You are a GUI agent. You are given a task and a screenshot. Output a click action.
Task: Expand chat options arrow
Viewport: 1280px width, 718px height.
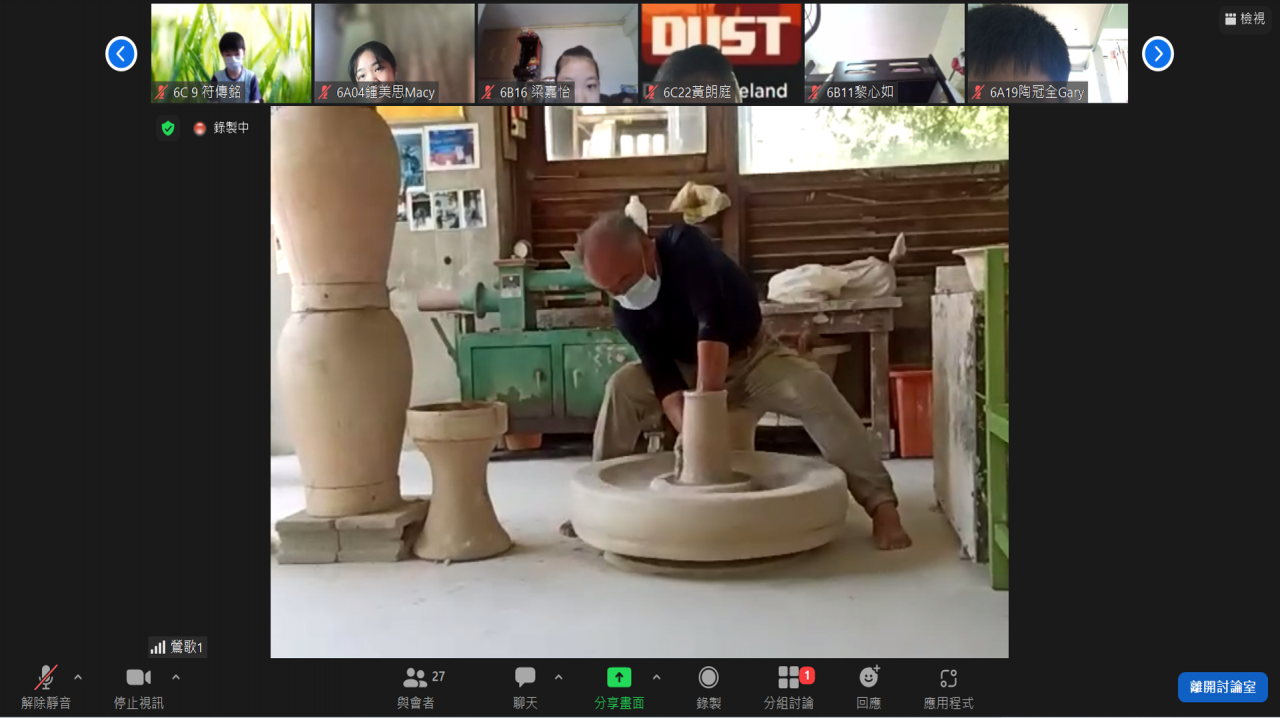click(558, 677)
